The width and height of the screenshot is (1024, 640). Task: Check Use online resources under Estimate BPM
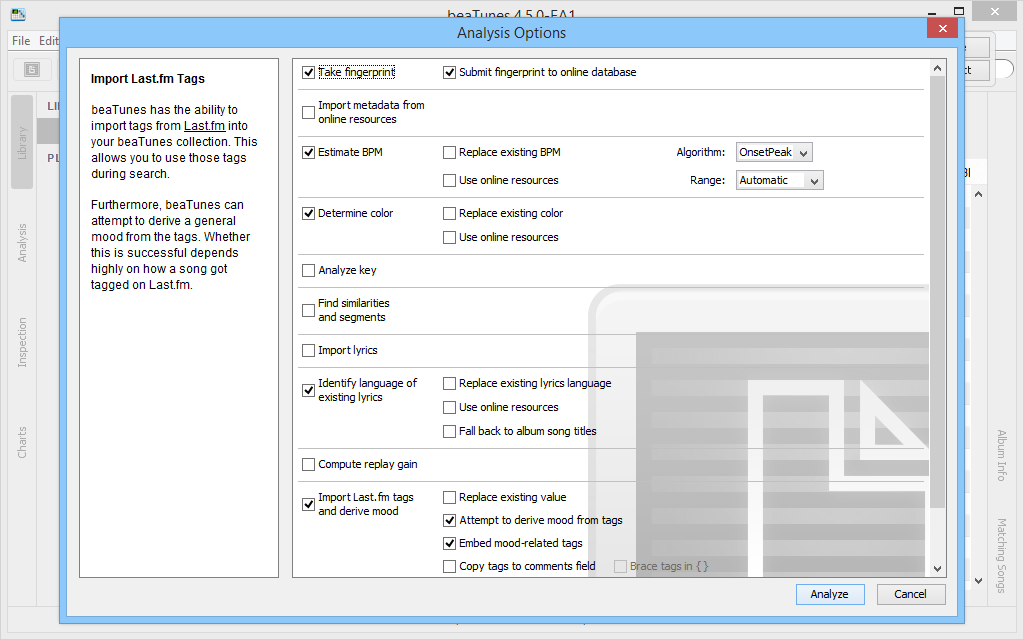coord(449,180)
